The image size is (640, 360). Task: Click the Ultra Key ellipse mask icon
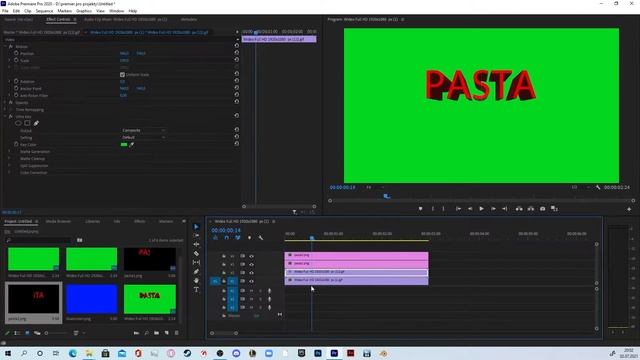pos(18,123)
